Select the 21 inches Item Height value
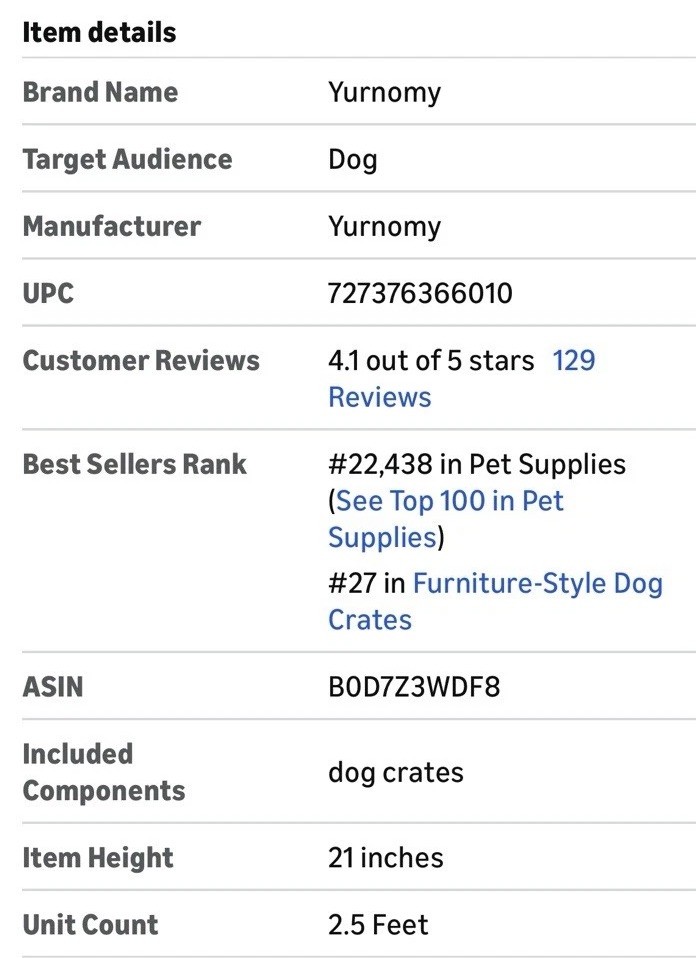This screenshot has width=696, height=958. point(385,858)
